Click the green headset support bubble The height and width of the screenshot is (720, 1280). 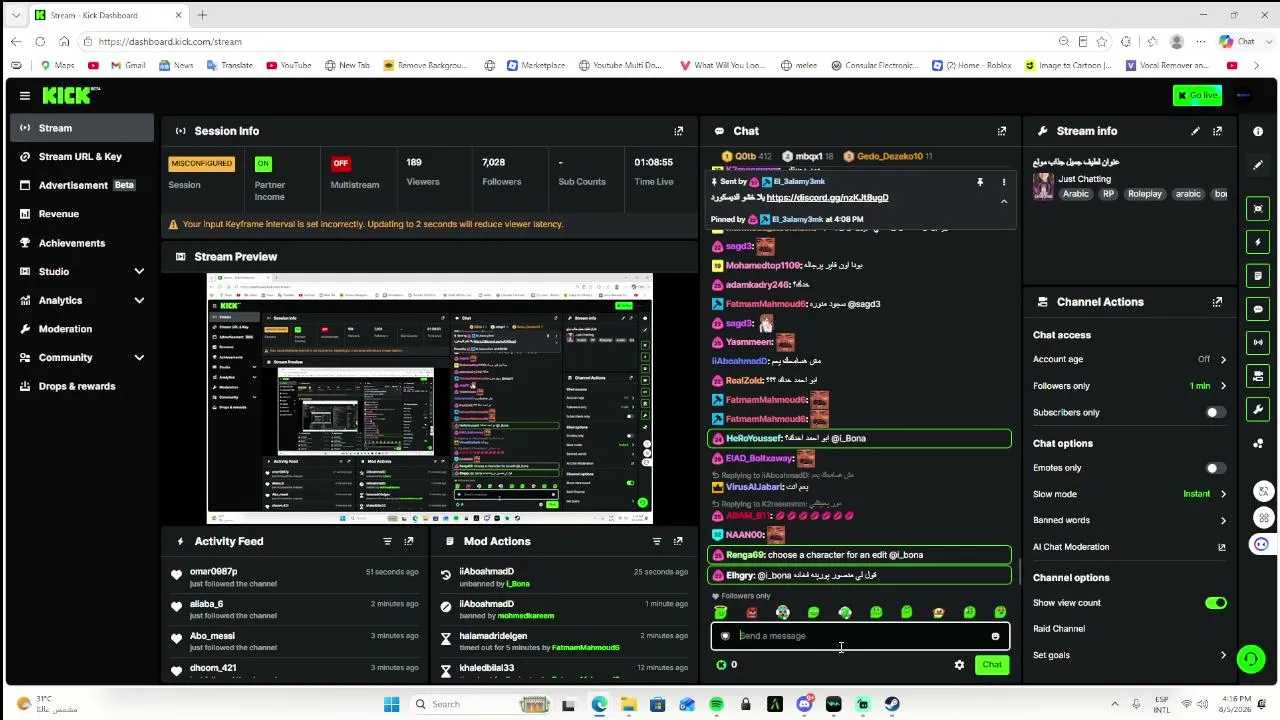[1250, 658]
